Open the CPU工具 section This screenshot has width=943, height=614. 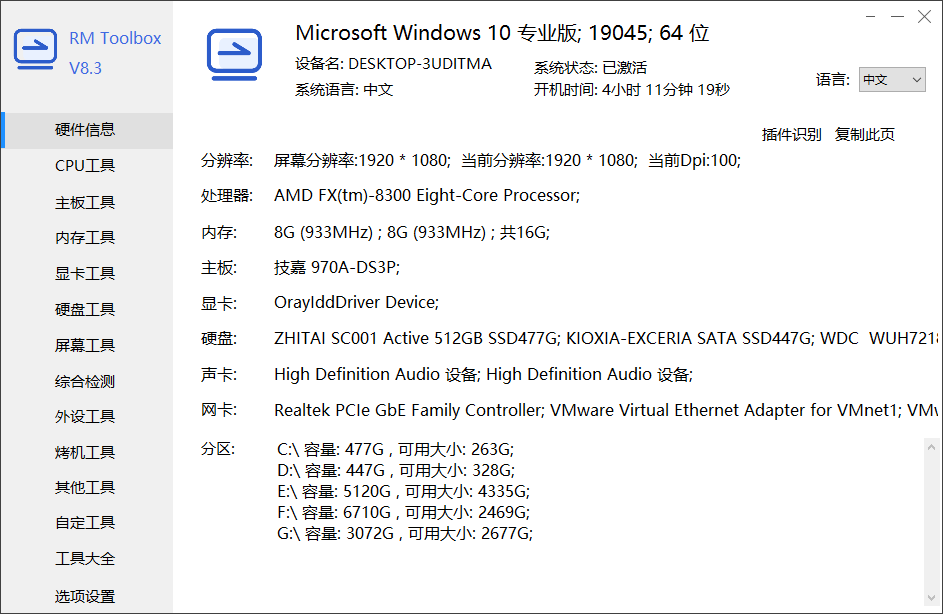coord(85,166)
